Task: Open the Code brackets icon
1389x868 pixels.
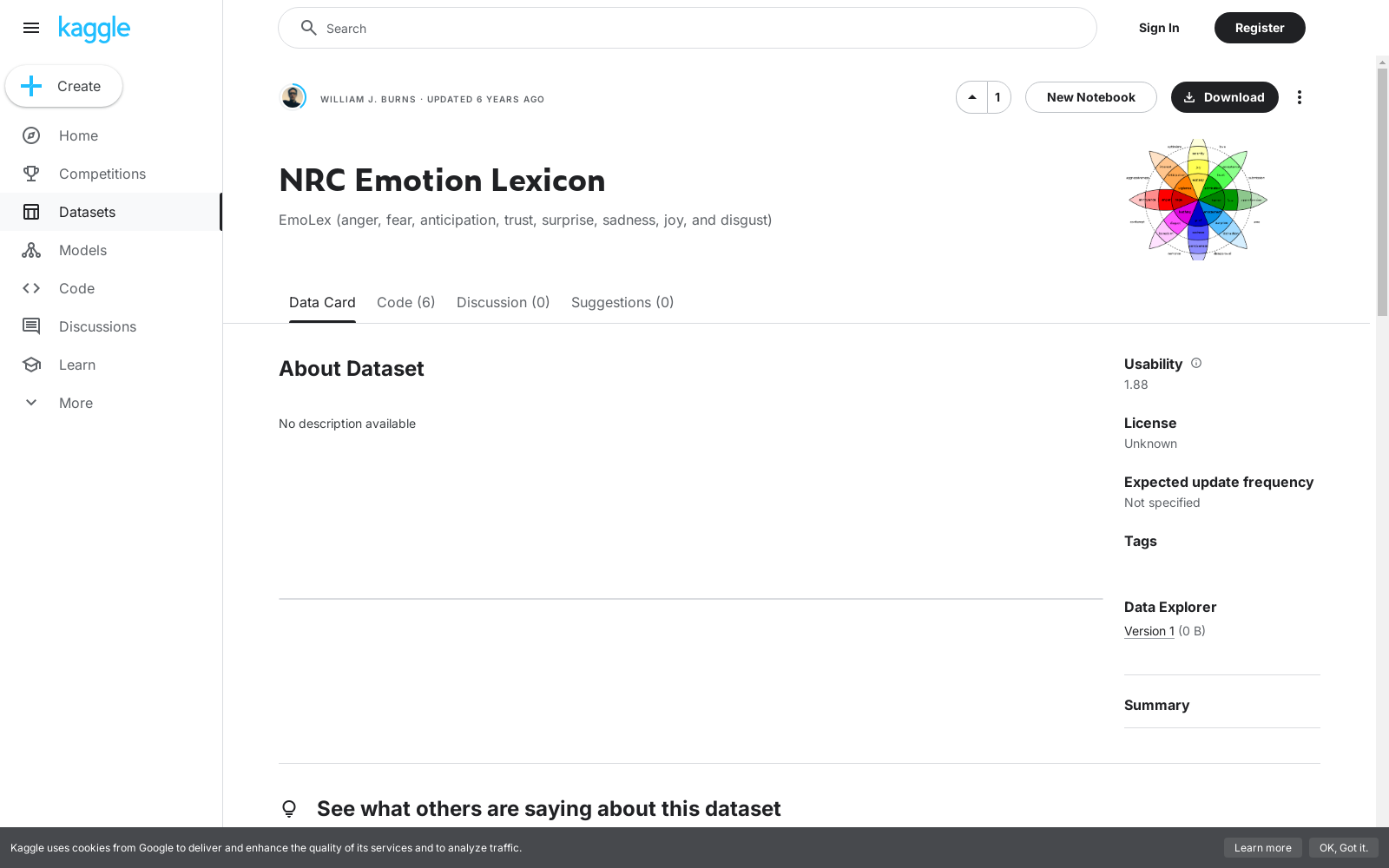Action: tap(31, 288)
